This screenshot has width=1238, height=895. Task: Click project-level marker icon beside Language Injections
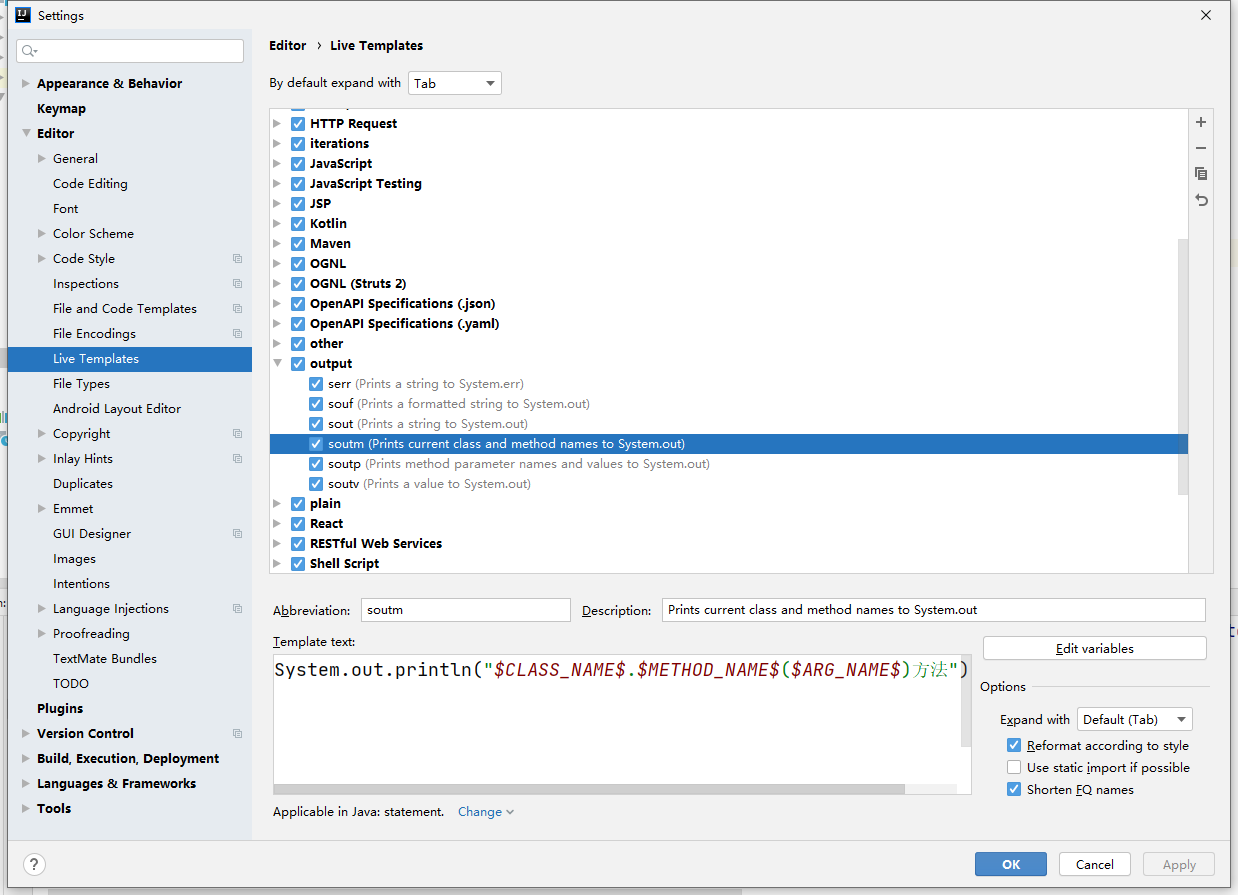point(237,609)
